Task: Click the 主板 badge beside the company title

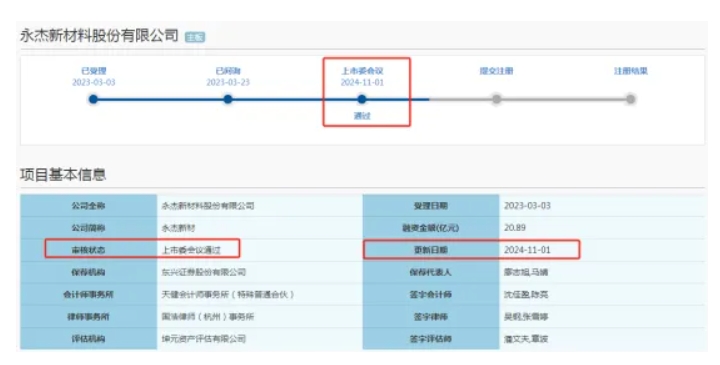Action: 195,37
